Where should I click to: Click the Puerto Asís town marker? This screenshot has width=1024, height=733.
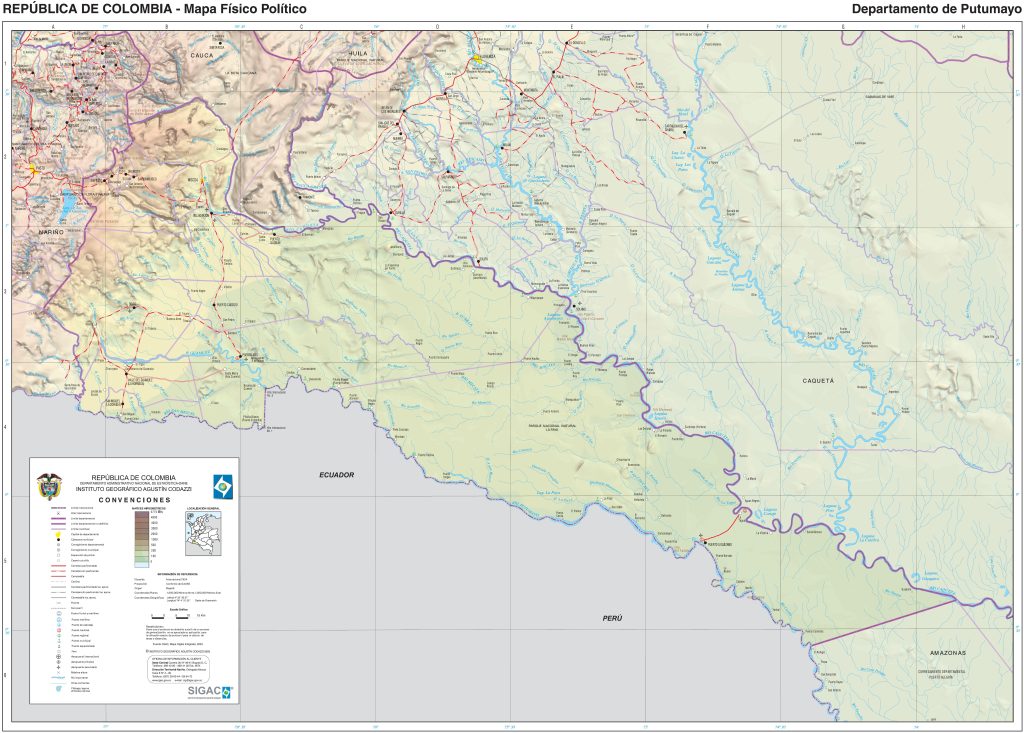pos(238,354)
